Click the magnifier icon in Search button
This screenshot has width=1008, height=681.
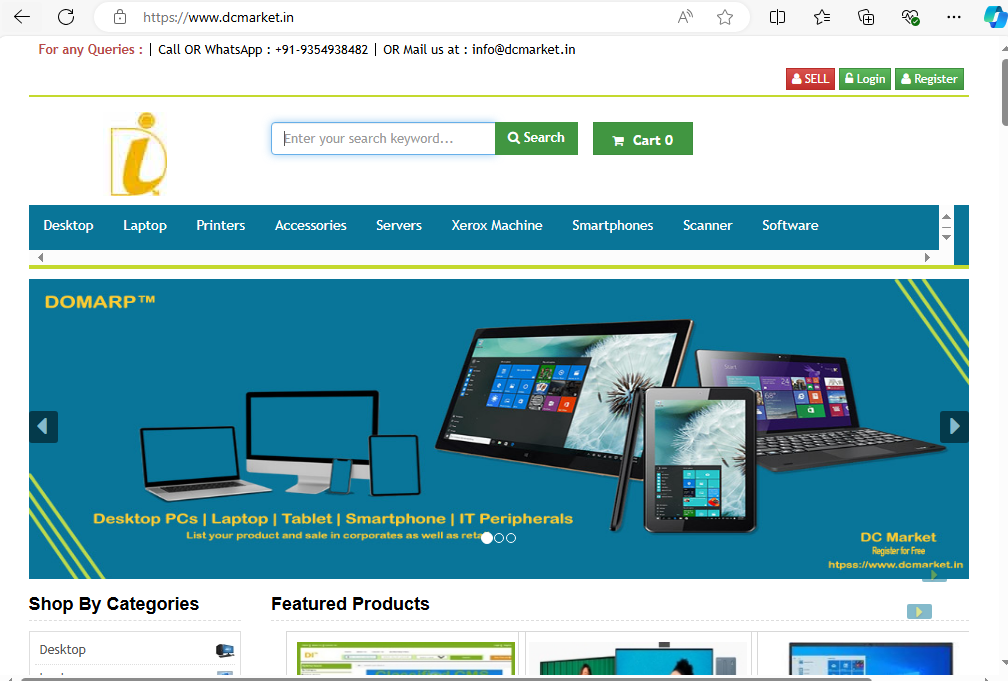coord(513,138)
